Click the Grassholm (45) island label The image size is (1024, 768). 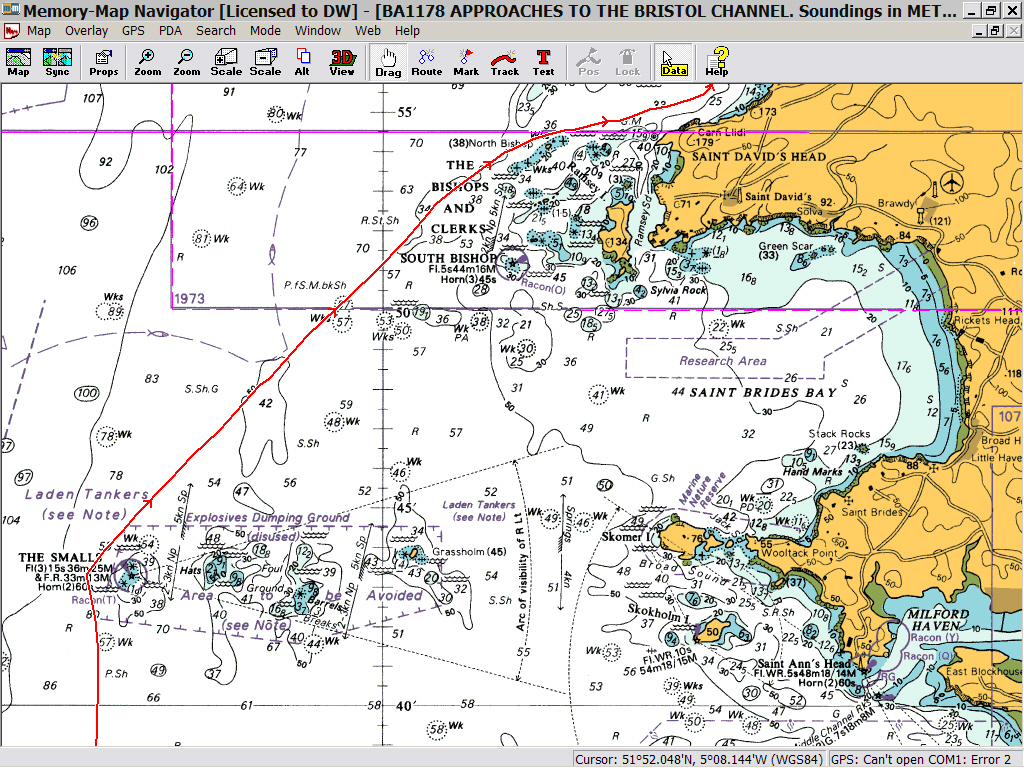(x=469, y=552)
